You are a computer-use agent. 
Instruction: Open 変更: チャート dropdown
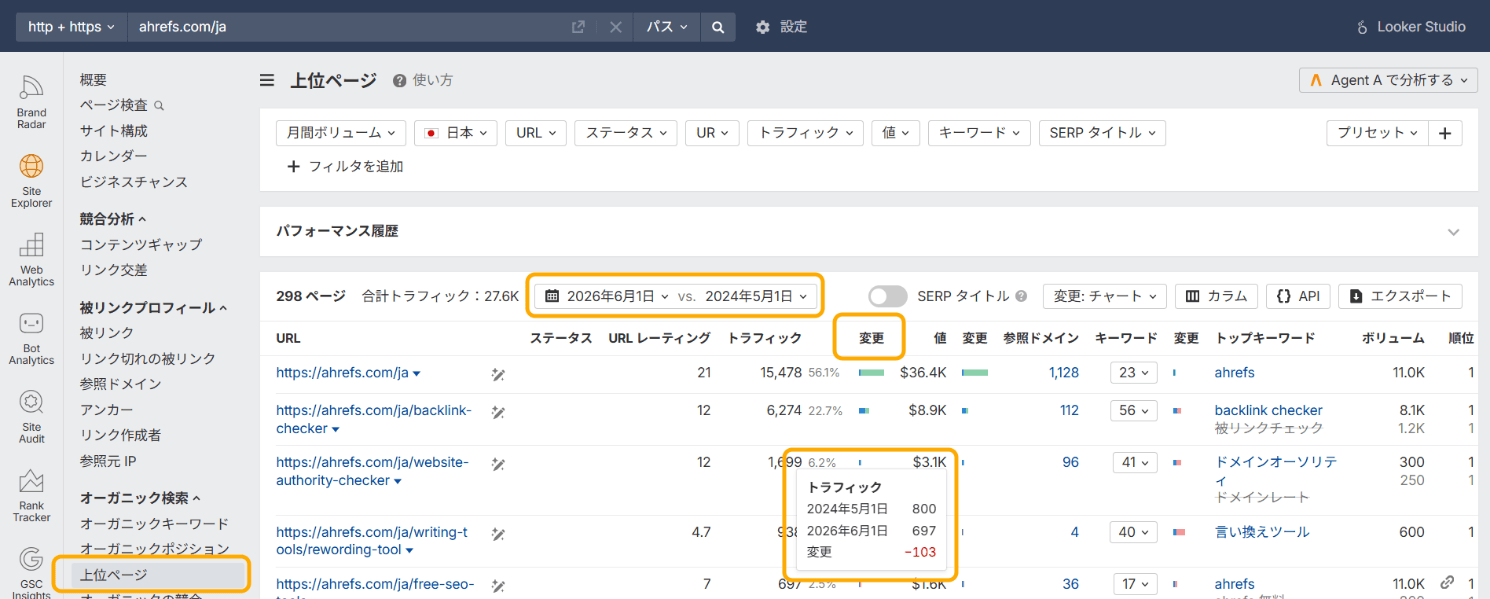1105,296
